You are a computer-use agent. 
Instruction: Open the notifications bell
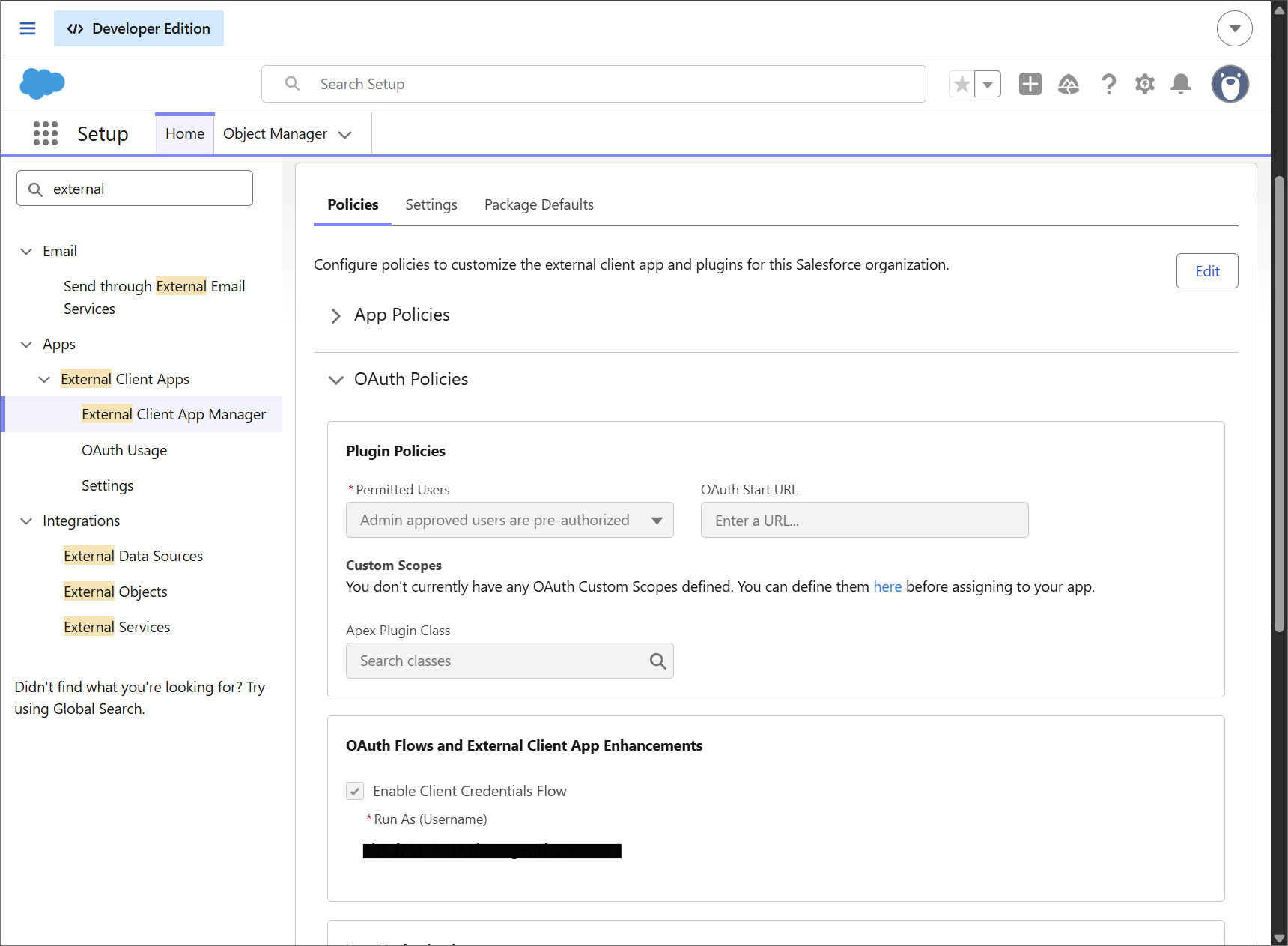(x=1181, y=84)
